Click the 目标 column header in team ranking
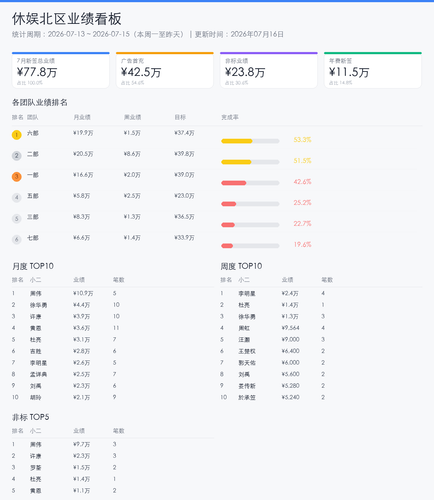Image resolution: width=434 pixels, height=500 pixels. click(180, 117)
